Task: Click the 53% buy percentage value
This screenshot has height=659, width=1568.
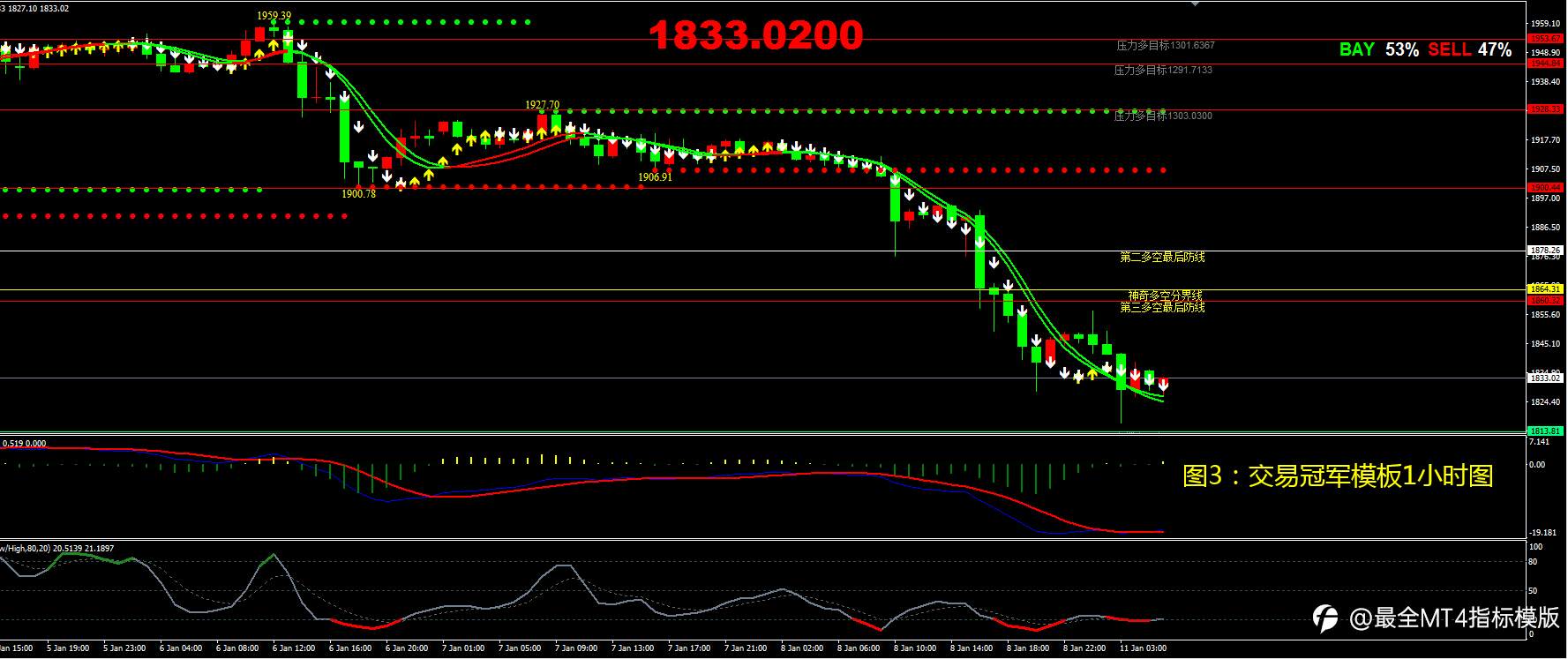Action: pos(1401,49)
